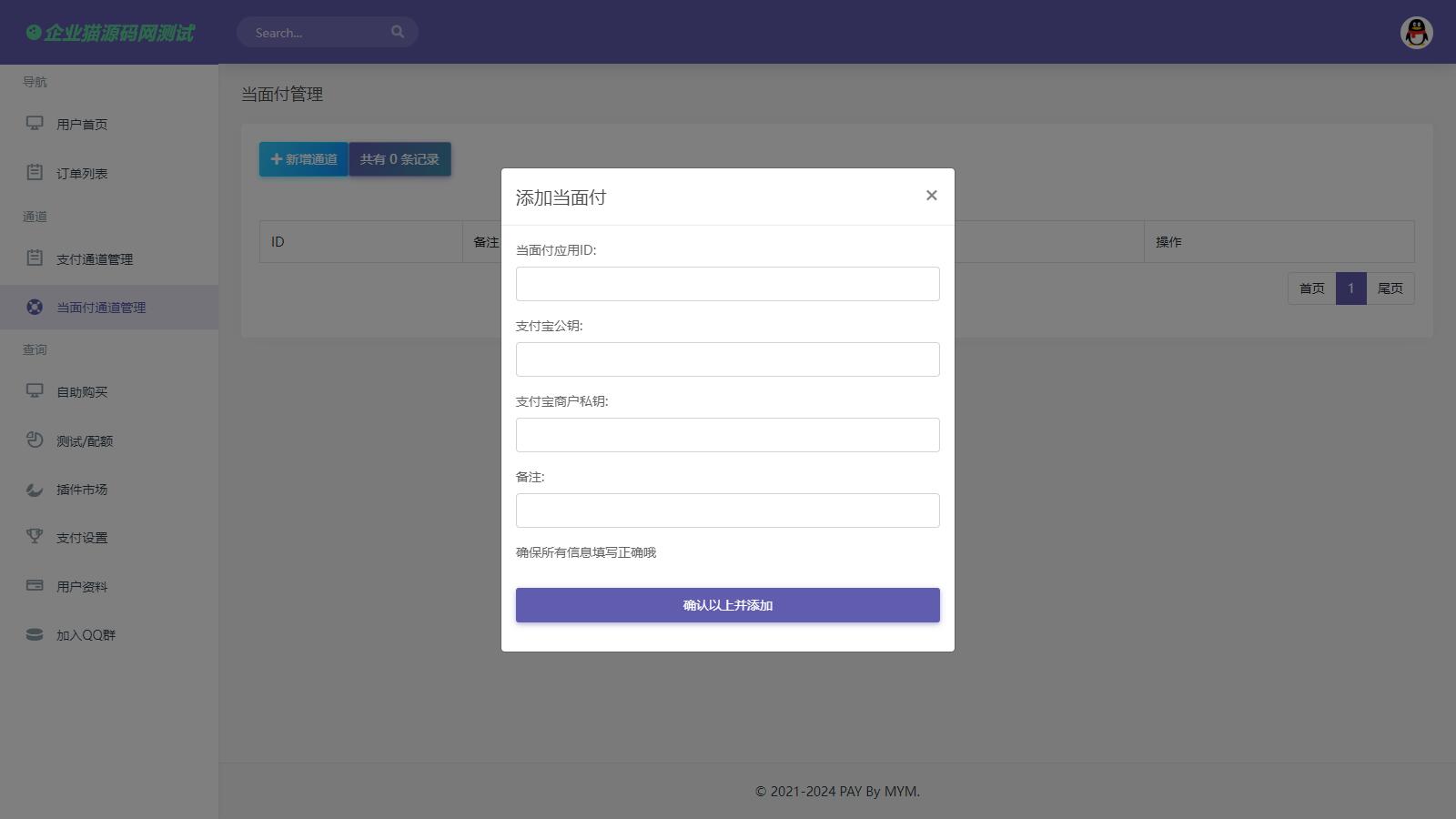1456x819 pixels.
Task: Click into the 备注 field
Action: click(727, 511)
